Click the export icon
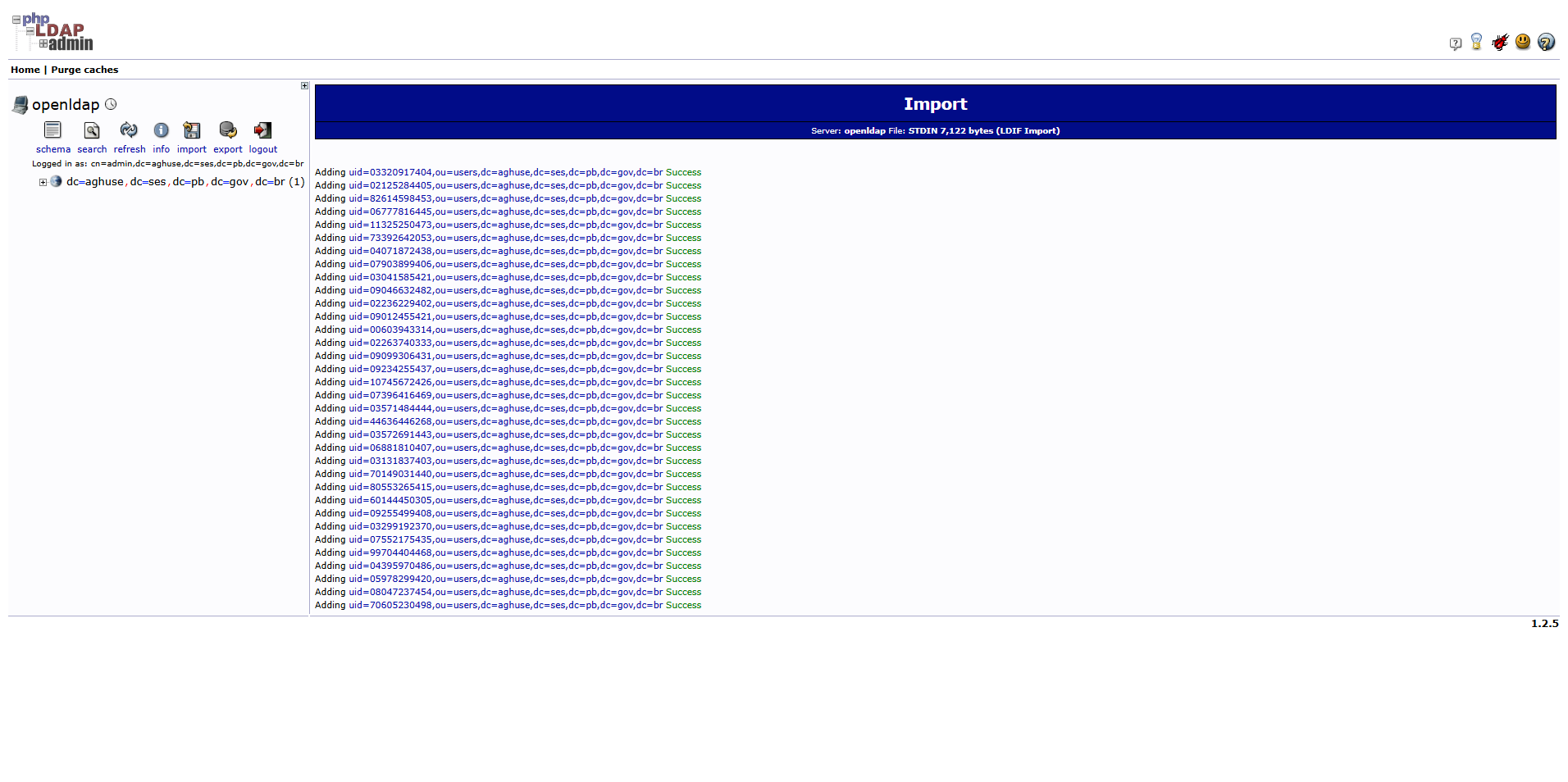Image resolution: width=1568 pixels, height=782 pixels. [228, 130]
